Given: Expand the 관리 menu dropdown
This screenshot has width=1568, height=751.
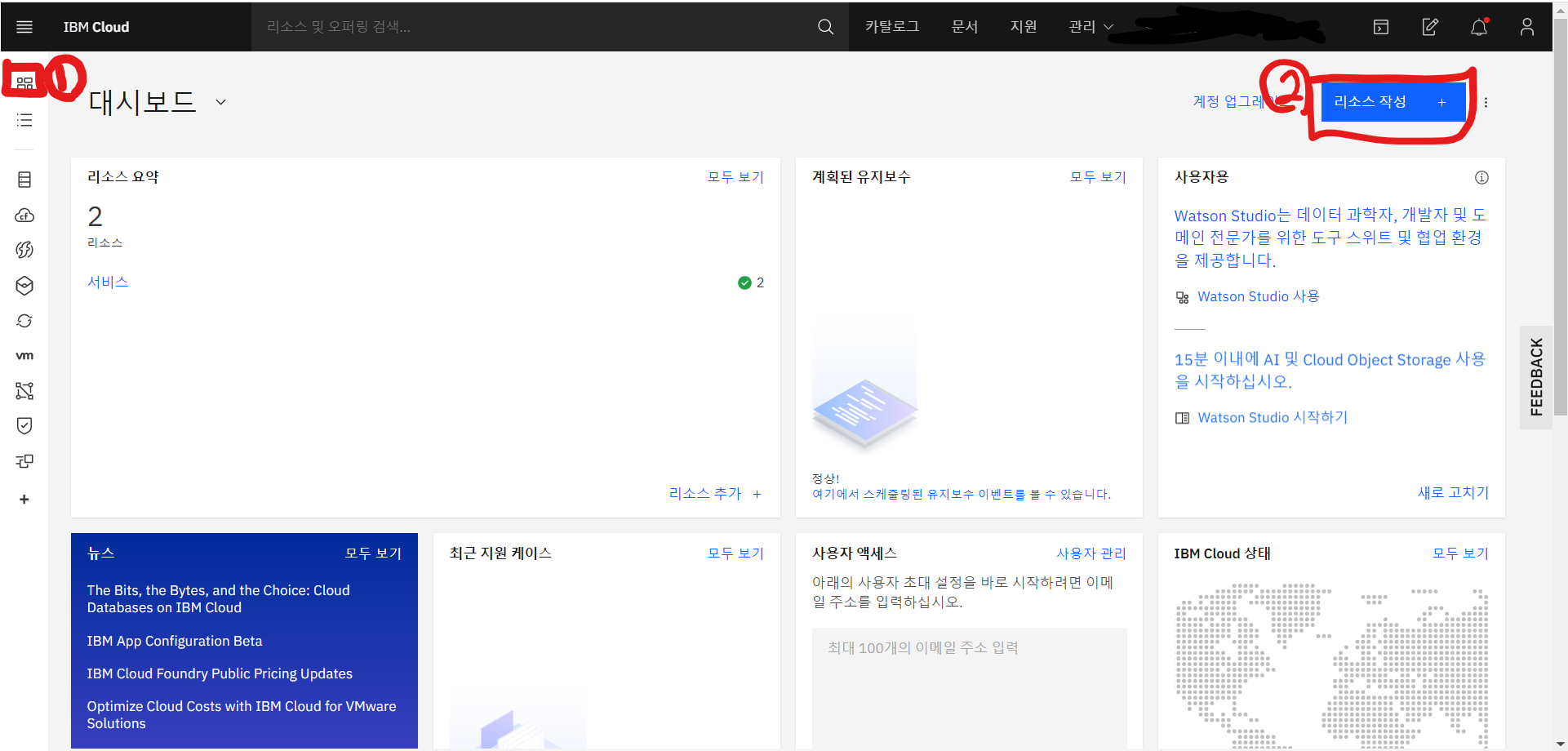Looking at the screenshot, I should pyautogui.click(x=1091, y=27).
